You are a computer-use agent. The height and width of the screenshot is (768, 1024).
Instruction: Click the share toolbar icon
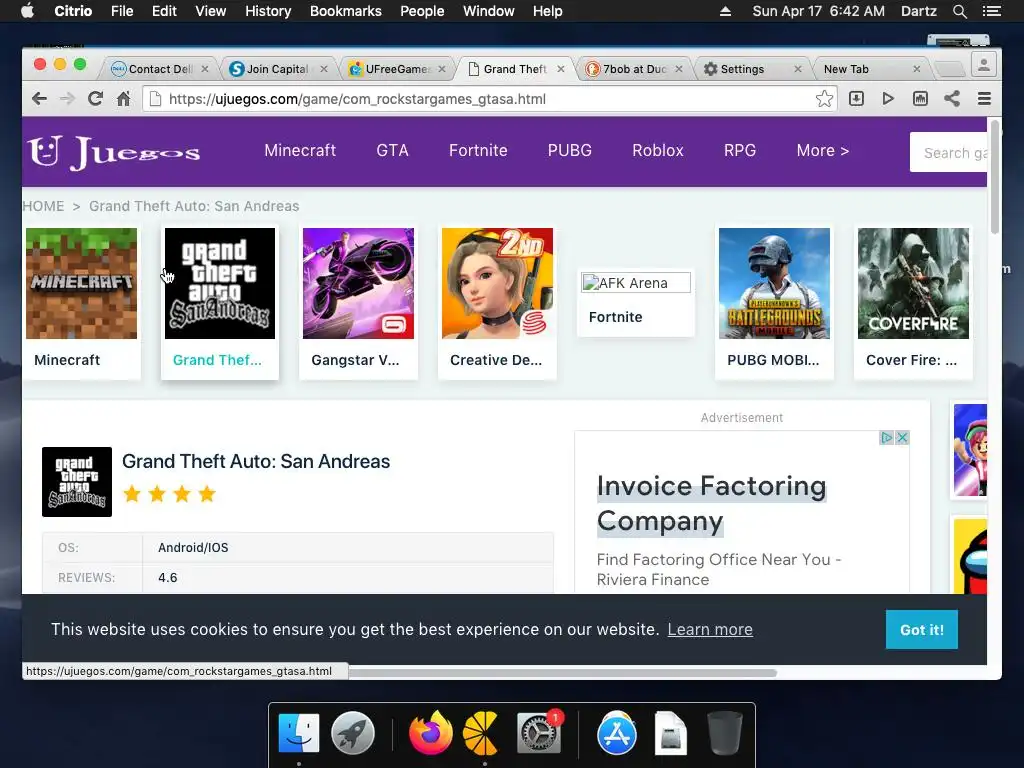(952, 99)
